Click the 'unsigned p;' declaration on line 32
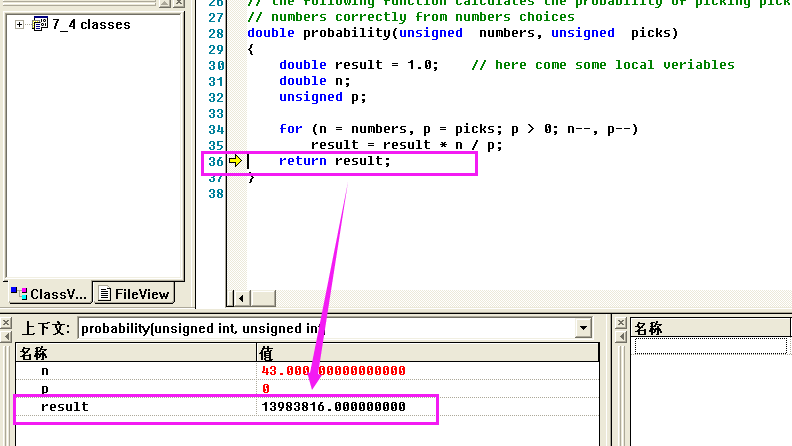 (322, 96)
